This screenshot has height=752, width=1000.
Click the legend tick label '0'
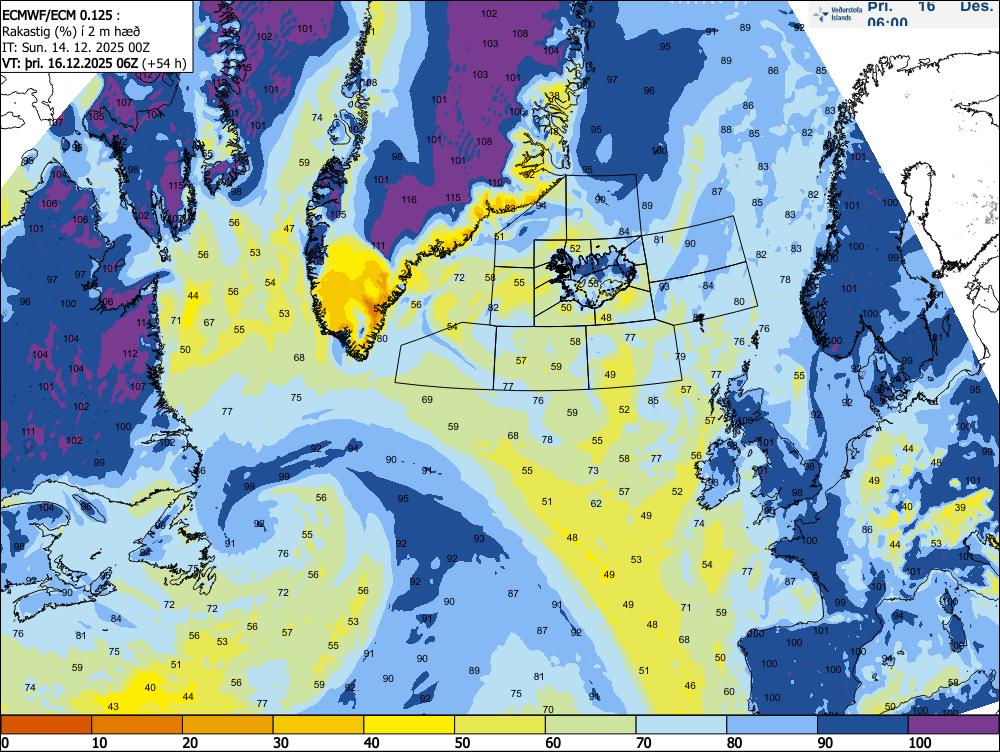(x=5, y=742)
